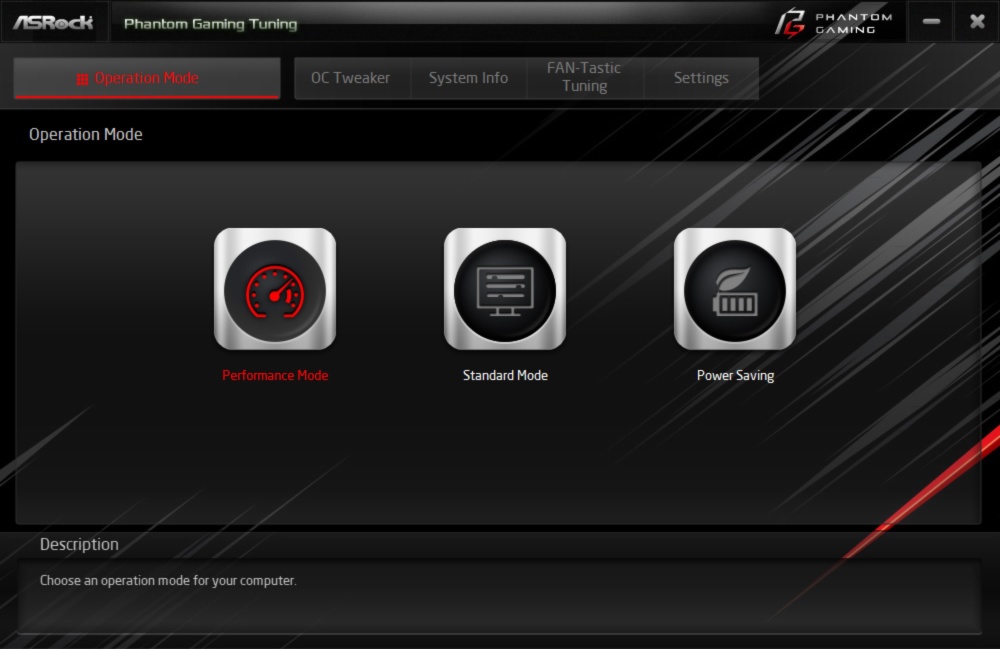The image size is (1000, 649).
Task: Click the red grid icon on Operation Mode tab
Action: (82, 79)
